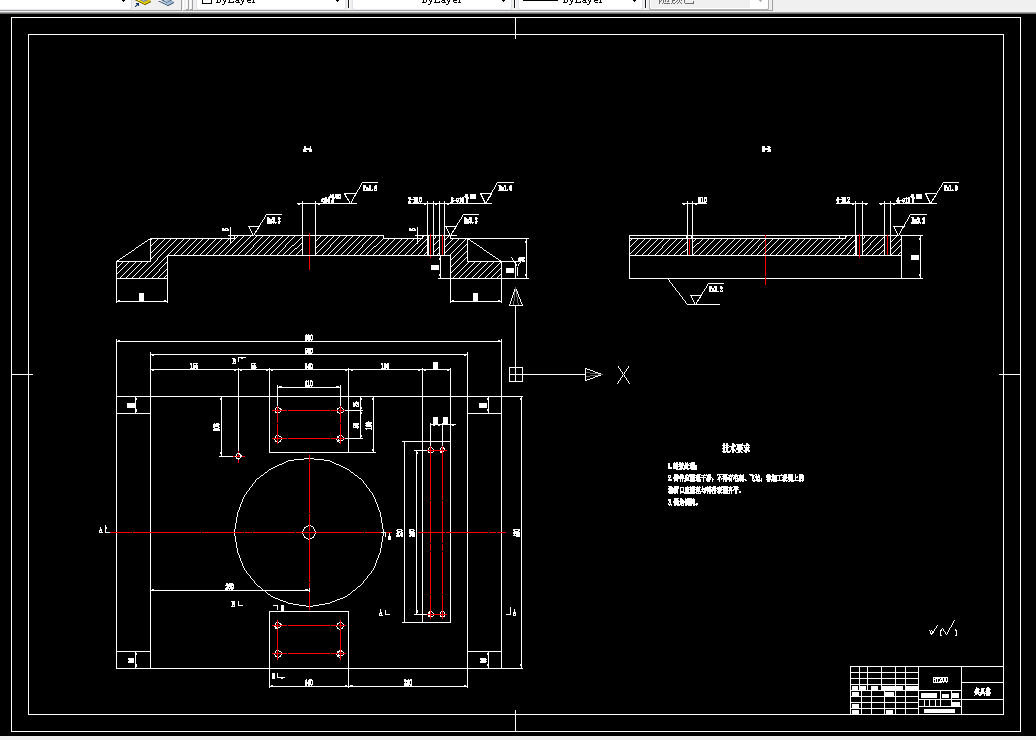The width and height of the screenshot is (1036, 740).
Task: Select the 夹具体 part name in title block
Action: tap(982, 692)
